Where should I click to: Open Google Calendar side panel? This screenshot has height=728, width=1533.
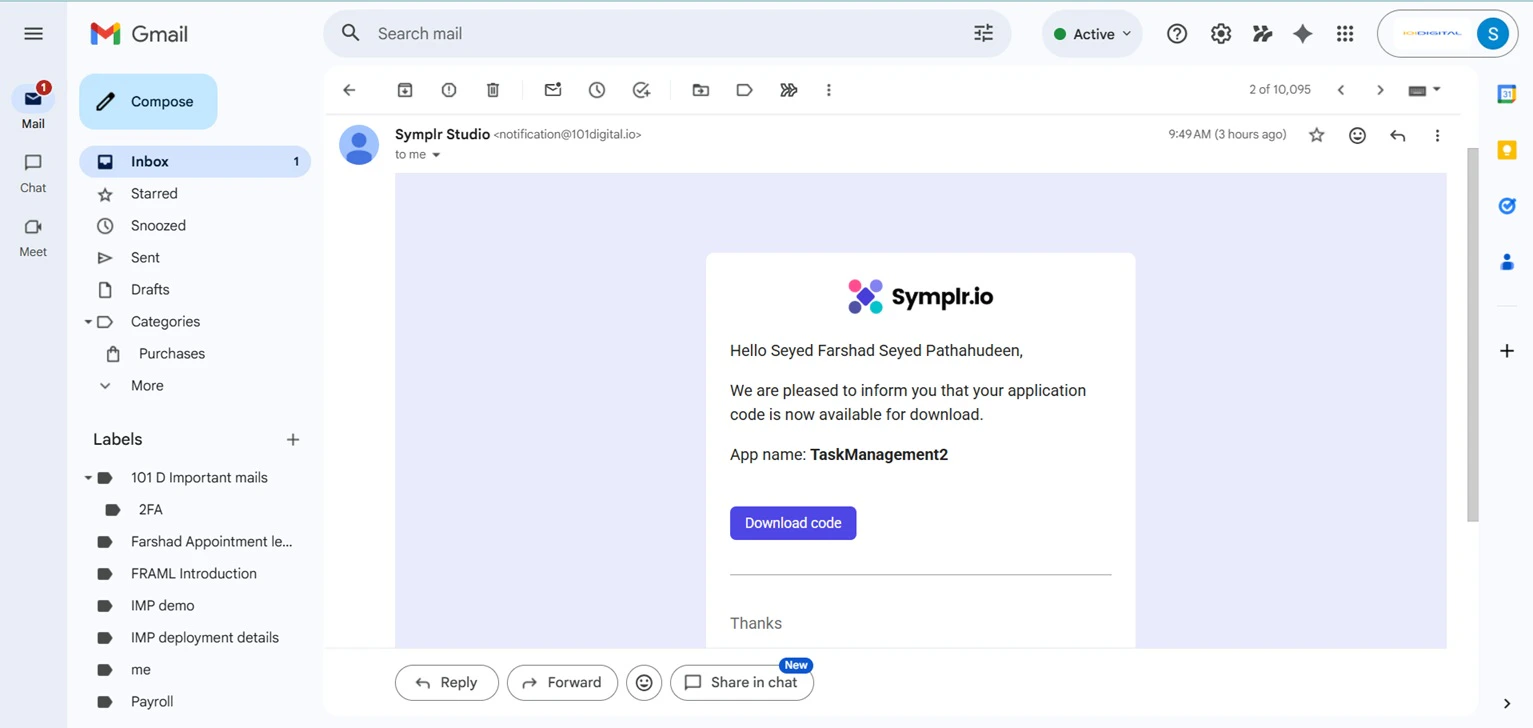click(x=1507, y=94)
